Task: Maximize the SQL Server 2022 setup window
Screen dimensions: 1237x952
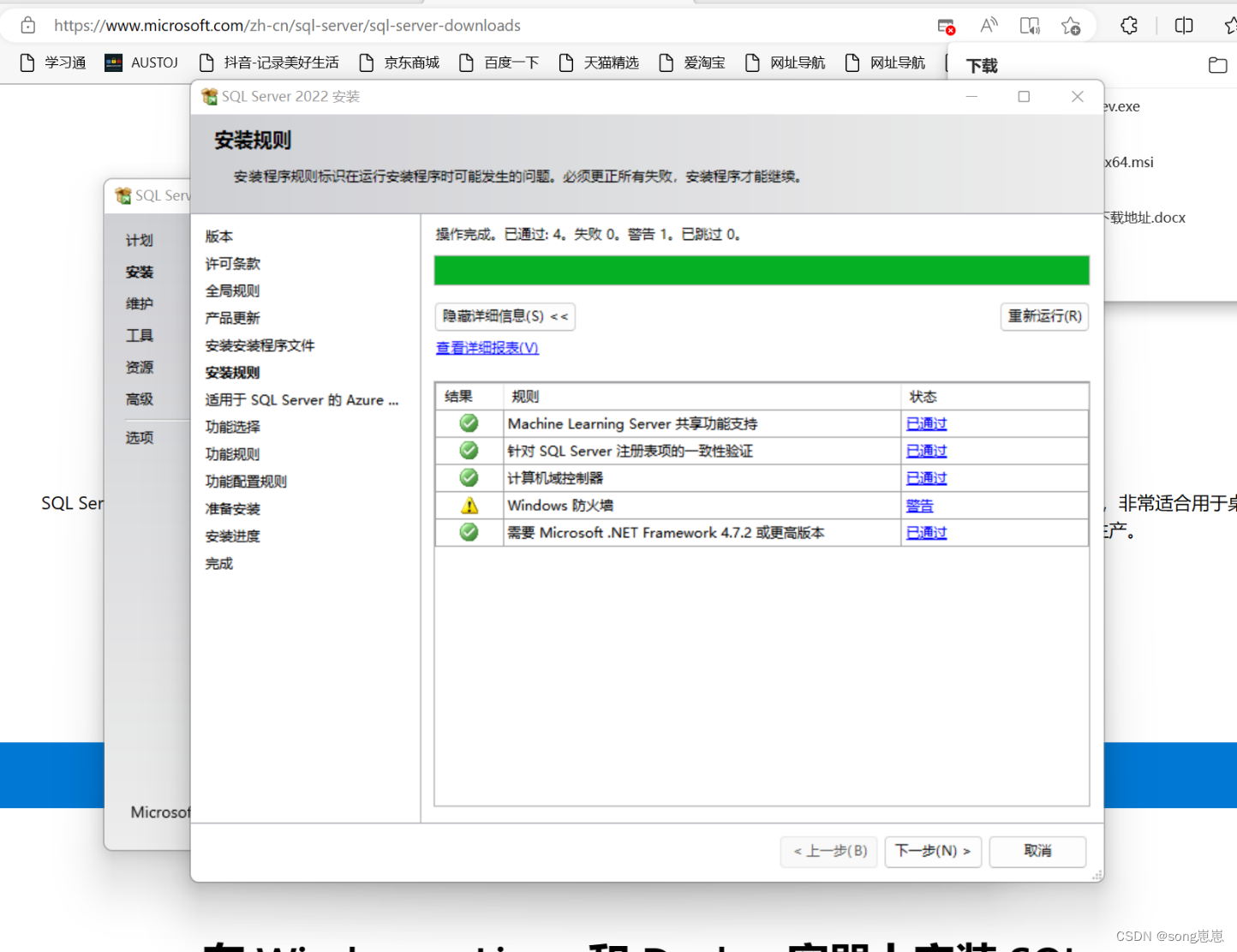Action: [1024, 97]
